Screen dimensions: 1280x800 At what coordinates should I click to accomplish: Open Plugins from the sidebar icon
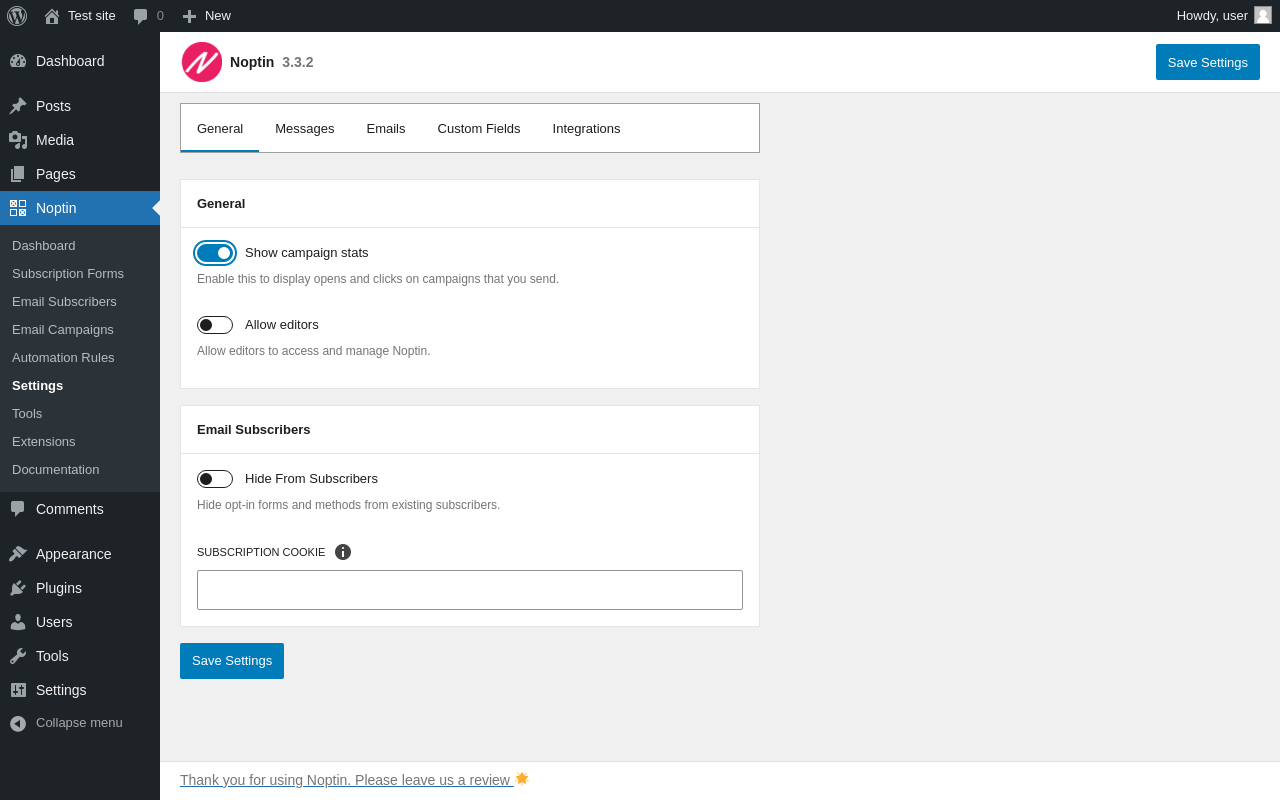(x=18, y=588)
